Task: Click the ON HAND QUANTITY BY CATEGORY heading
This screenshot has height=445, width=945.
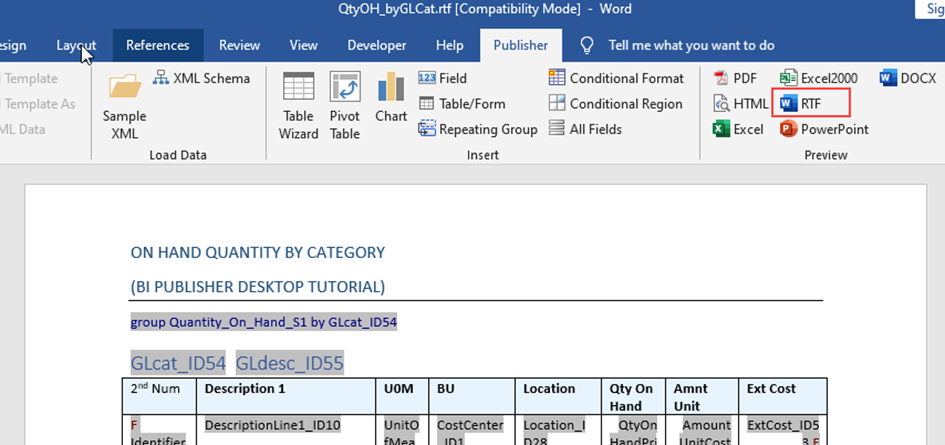Action: coord(258,252)
